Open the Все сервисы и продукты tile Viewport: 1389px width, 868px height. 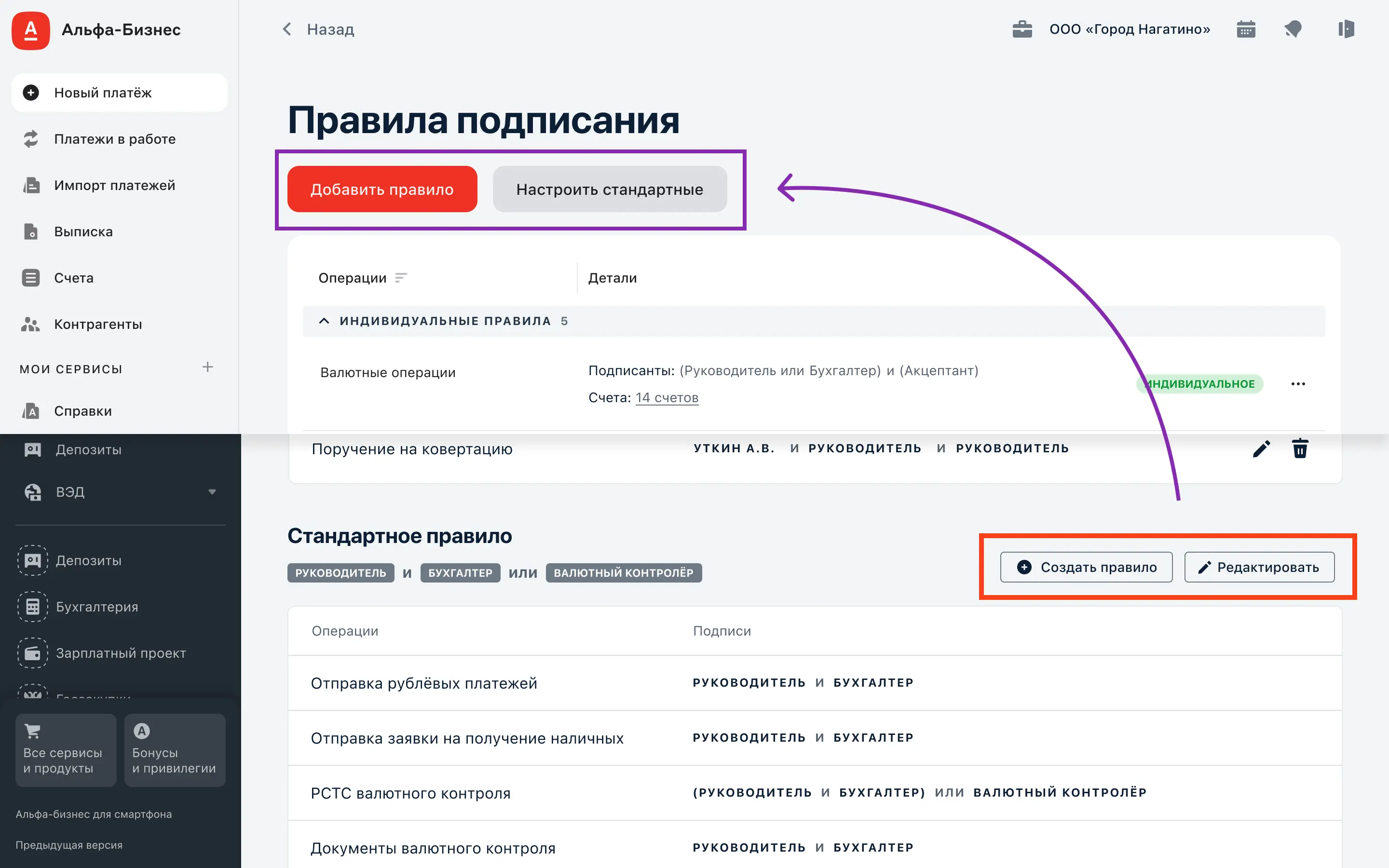[x=66, y=750]
